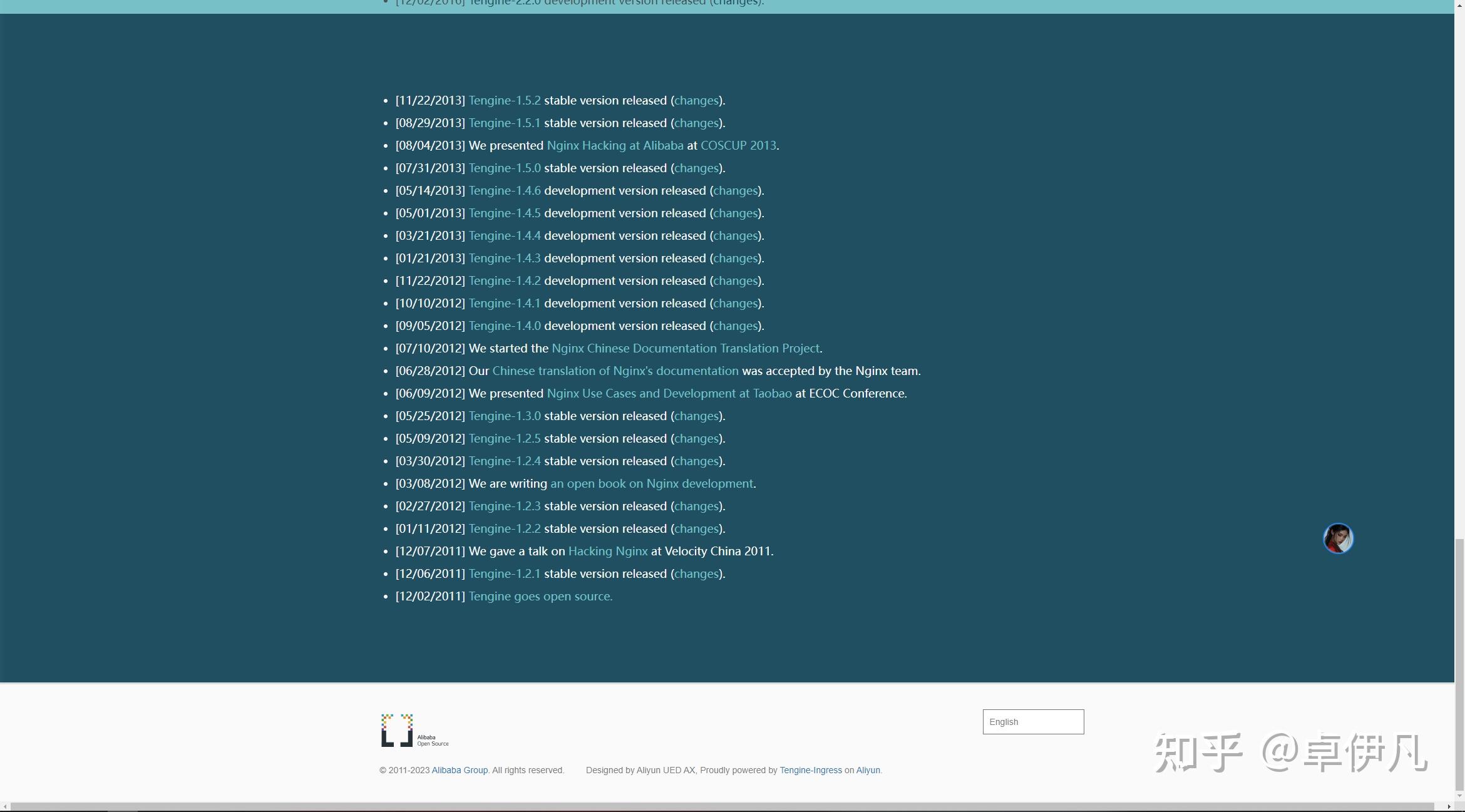1465x812 pixels.
Task: Open Nginx Use Cases and Development at Taobao
Action: tap(669, 394)
